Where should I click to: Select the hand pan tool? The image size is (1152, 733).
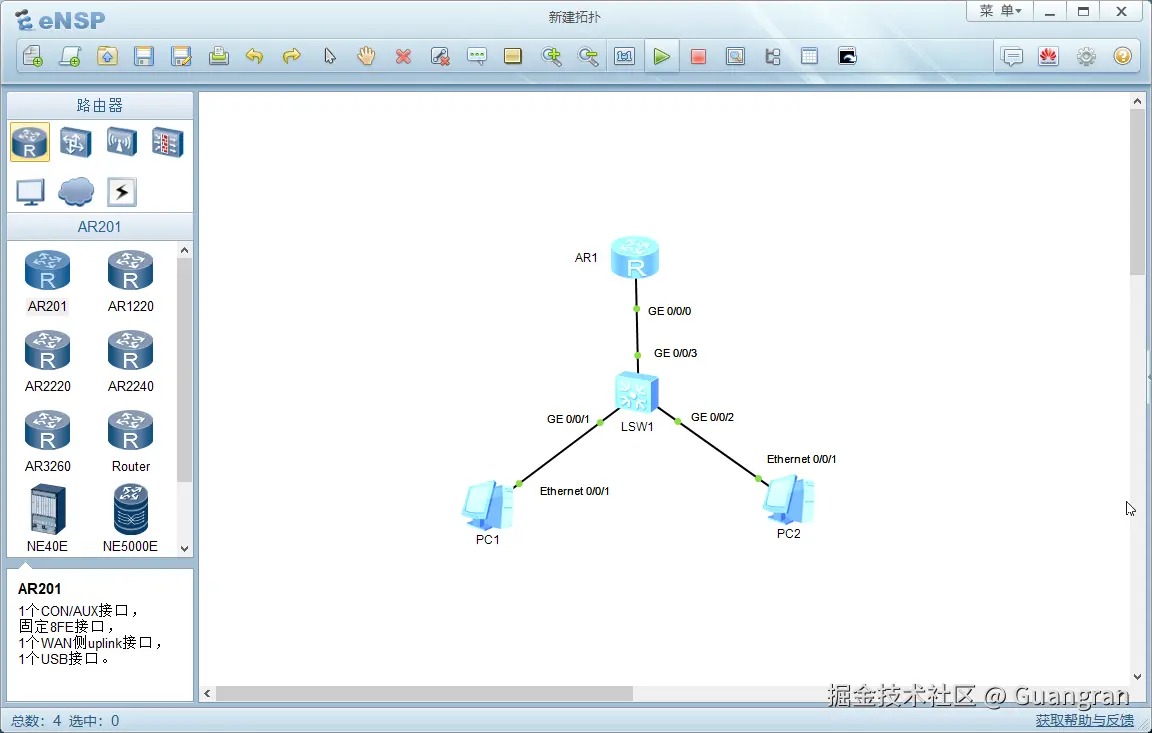tap(366, 57)
